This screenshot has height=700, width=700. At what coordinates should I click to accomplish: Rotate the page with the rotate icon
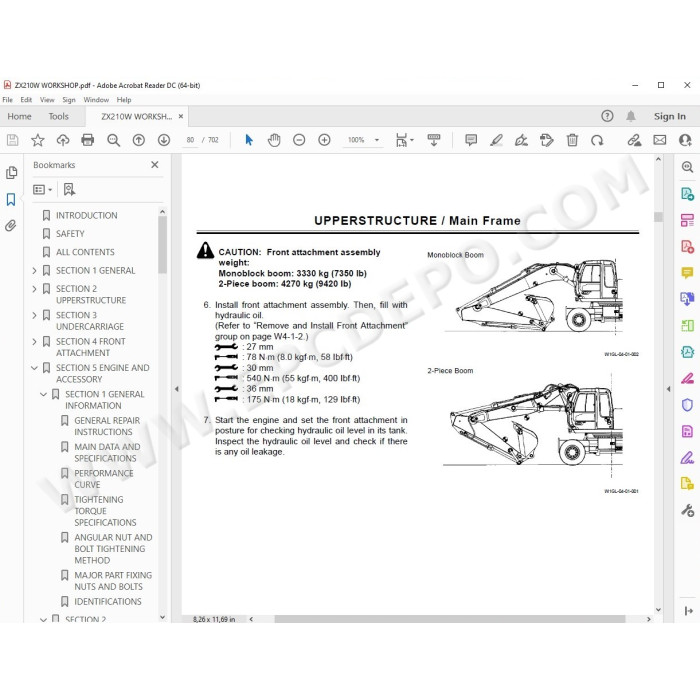597,140
